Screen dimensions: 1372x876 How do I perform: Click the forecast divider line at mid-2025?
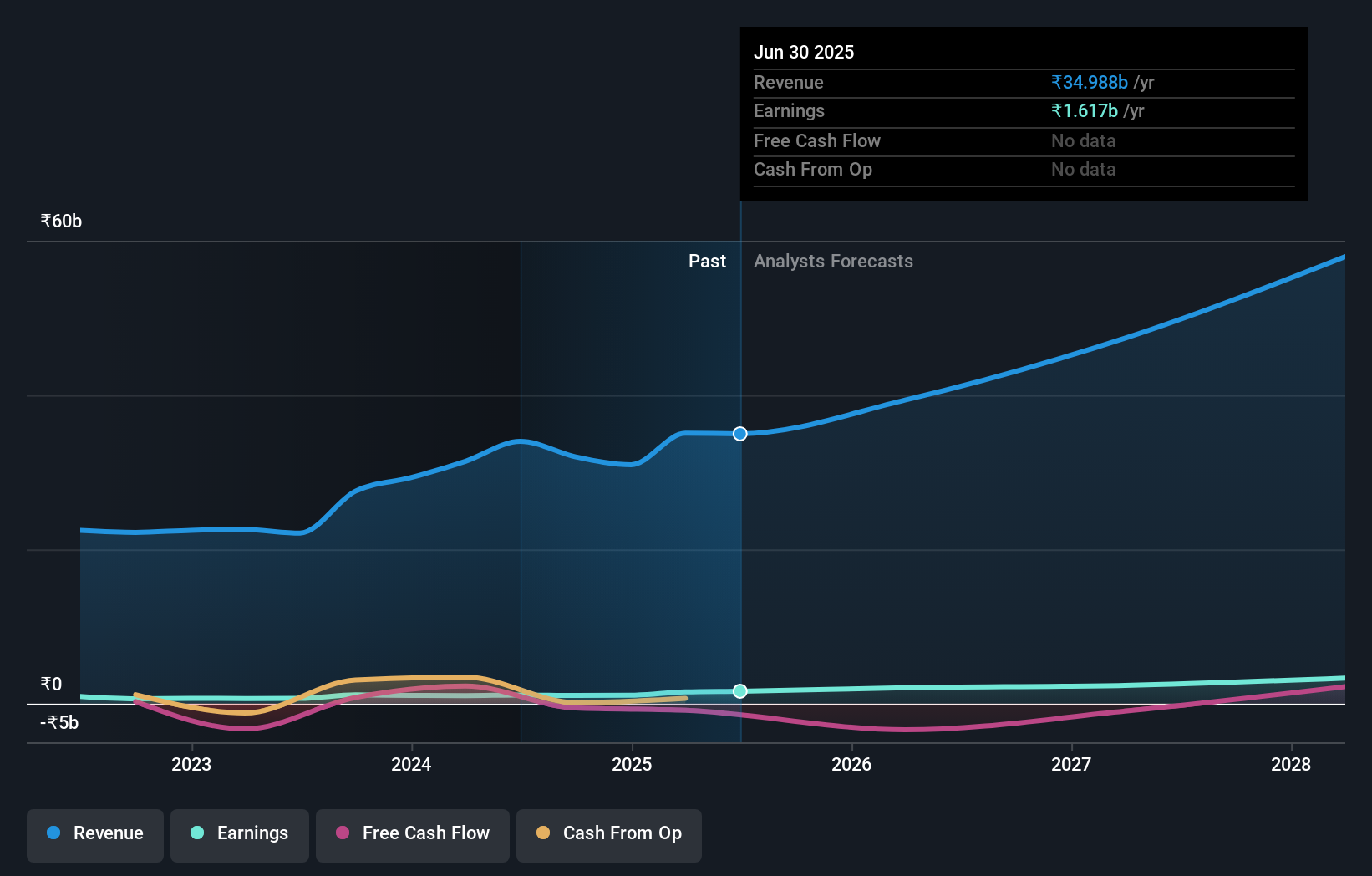(x=739, y=502)
